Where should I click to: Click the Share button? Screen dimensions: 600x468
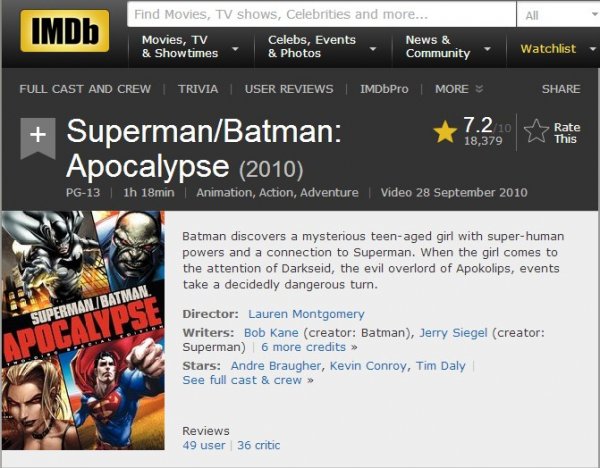click(560, 89)
